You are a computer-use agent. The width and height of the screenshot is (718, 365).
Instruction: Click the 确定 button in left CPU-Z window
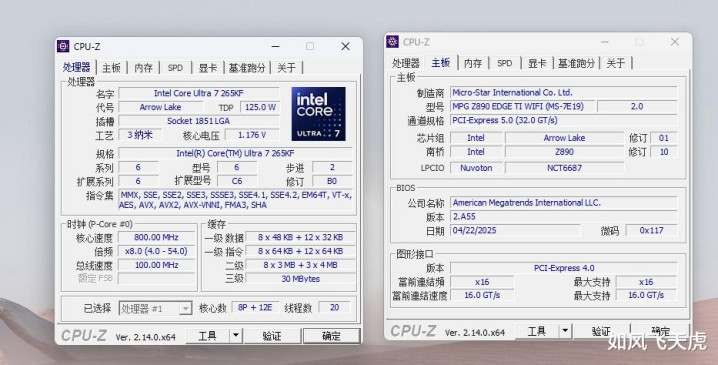(332, 336)
